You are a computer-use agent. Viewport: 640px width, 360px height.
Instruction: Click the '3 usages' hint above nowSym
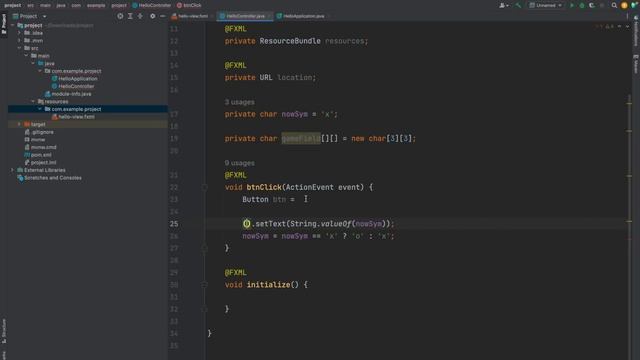(x=240, y=102)
